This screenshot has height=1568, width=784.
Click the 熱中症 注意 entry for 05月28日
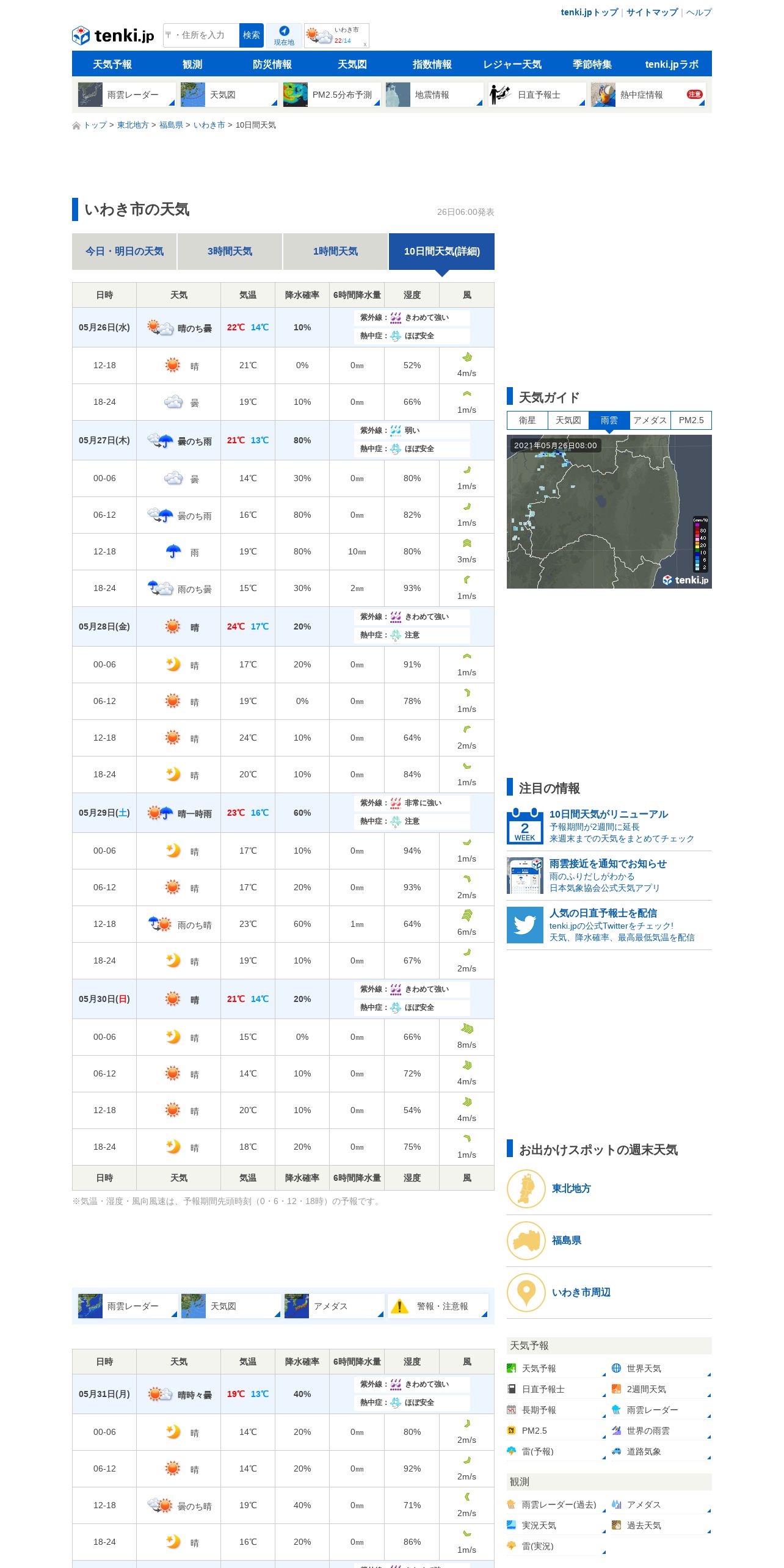412,635
